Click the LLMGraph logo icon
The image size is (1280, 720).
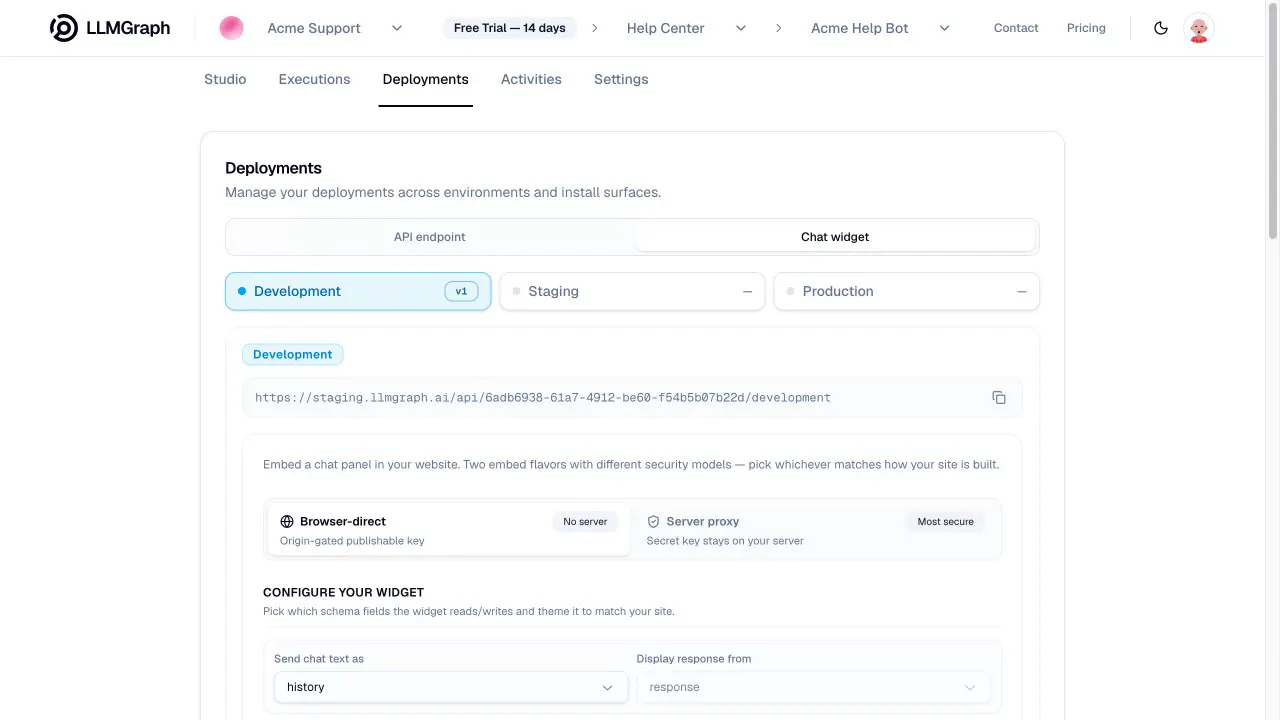click(x=64, y=28)
